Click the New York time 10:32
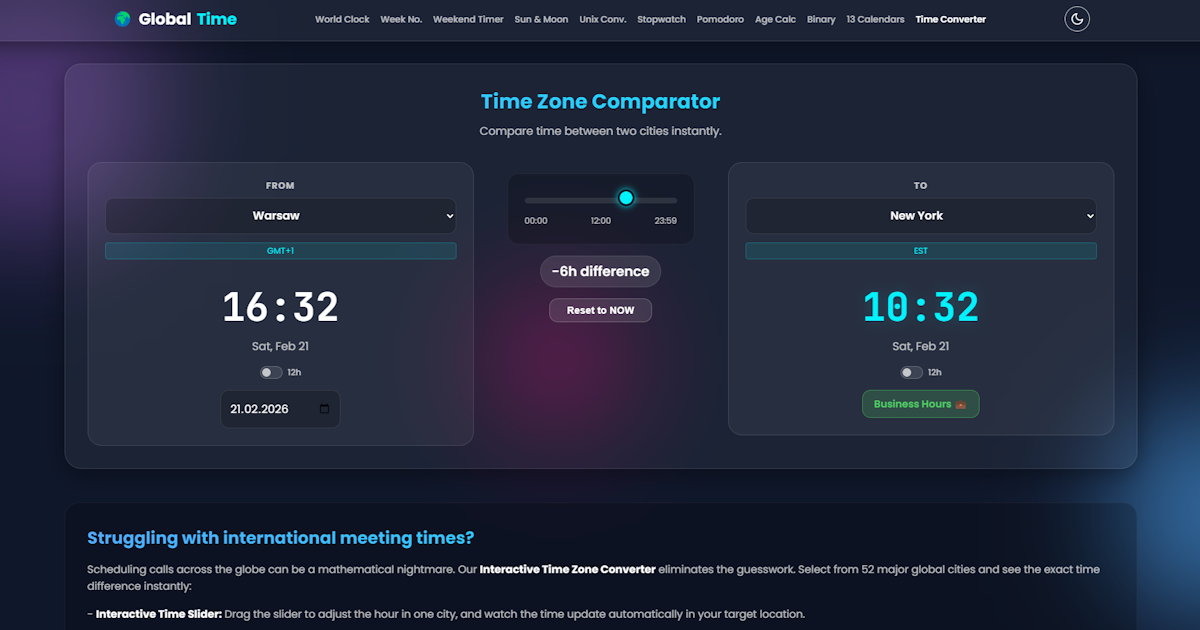The height and width of the screenshot is (630, 1200). (x=921, y=307)
